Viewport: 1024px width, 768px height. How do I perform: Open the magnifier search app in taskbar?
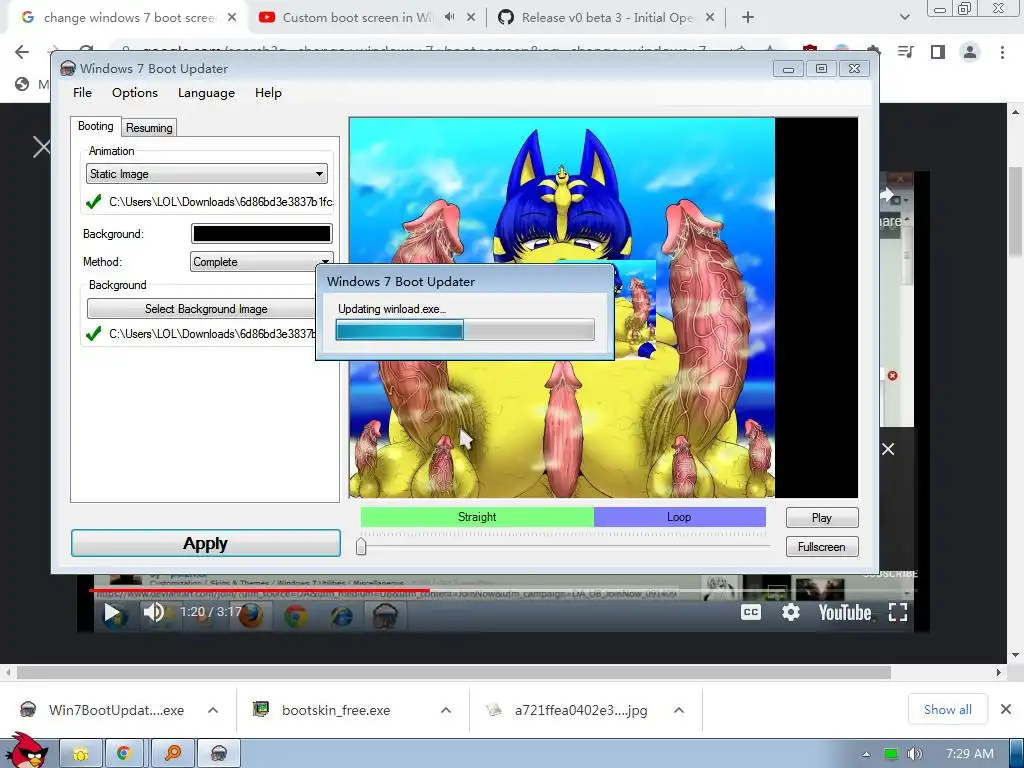tap(172, 754)
